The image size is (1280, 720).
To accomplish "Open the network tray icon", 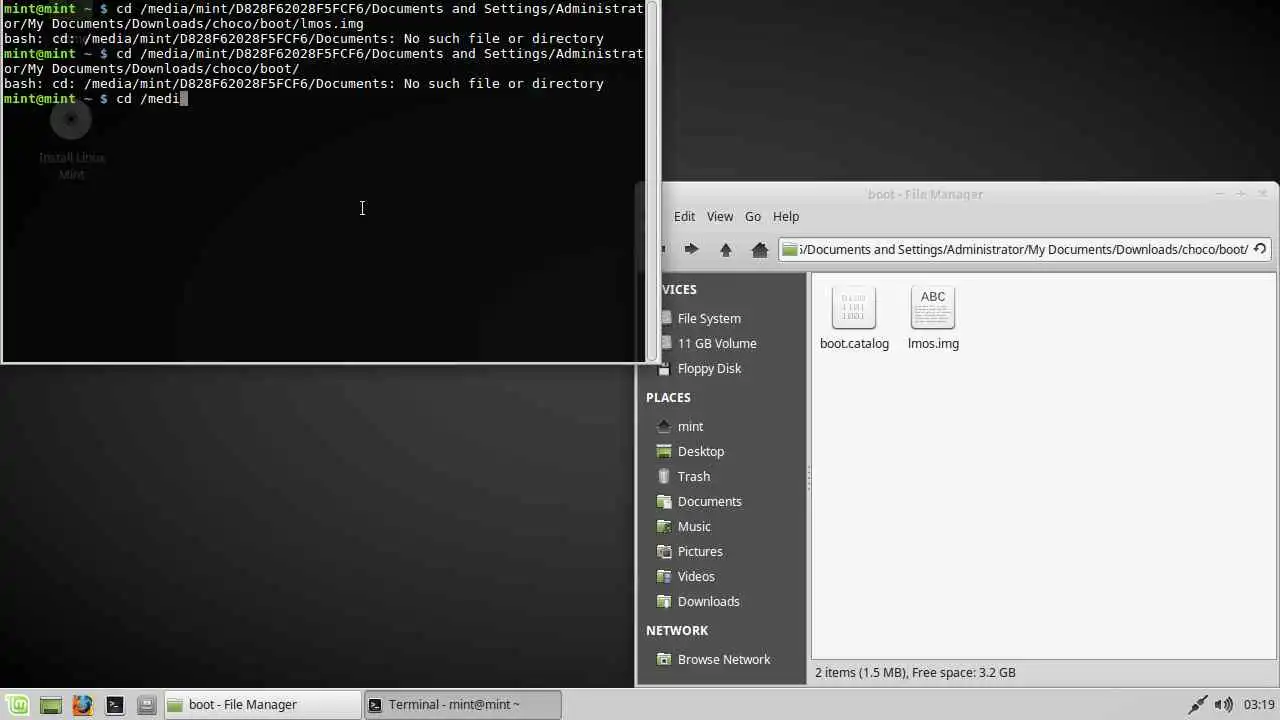I will [1197, 705].
